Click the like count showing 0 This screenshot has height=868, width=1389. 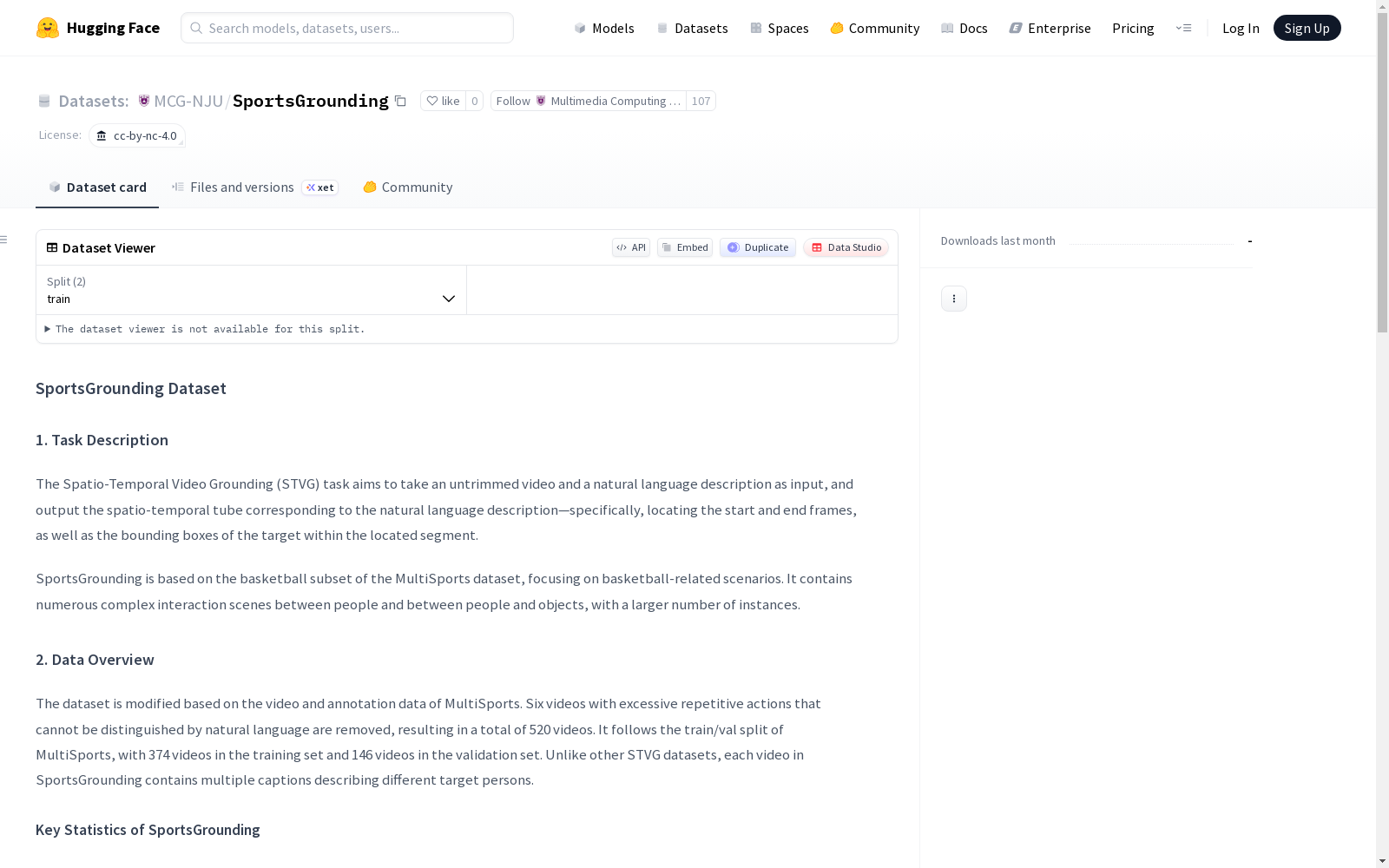point(475,101)
